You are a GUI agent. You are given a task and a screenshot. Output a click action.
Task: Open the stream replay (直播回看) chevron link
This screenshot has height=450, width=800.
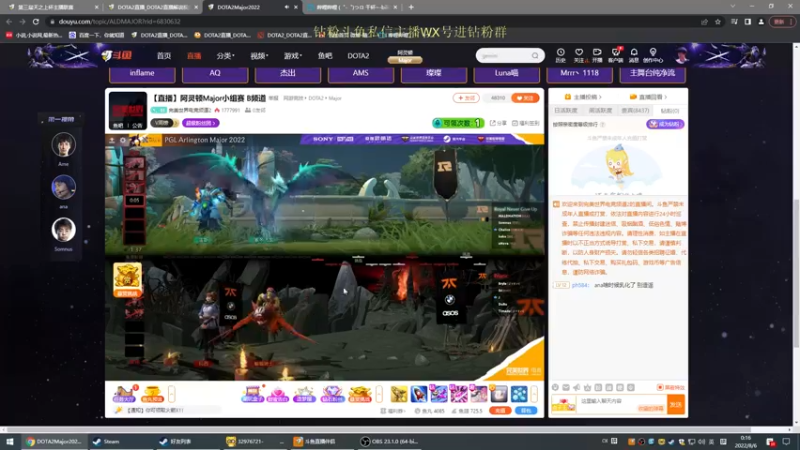pos(648,97)
